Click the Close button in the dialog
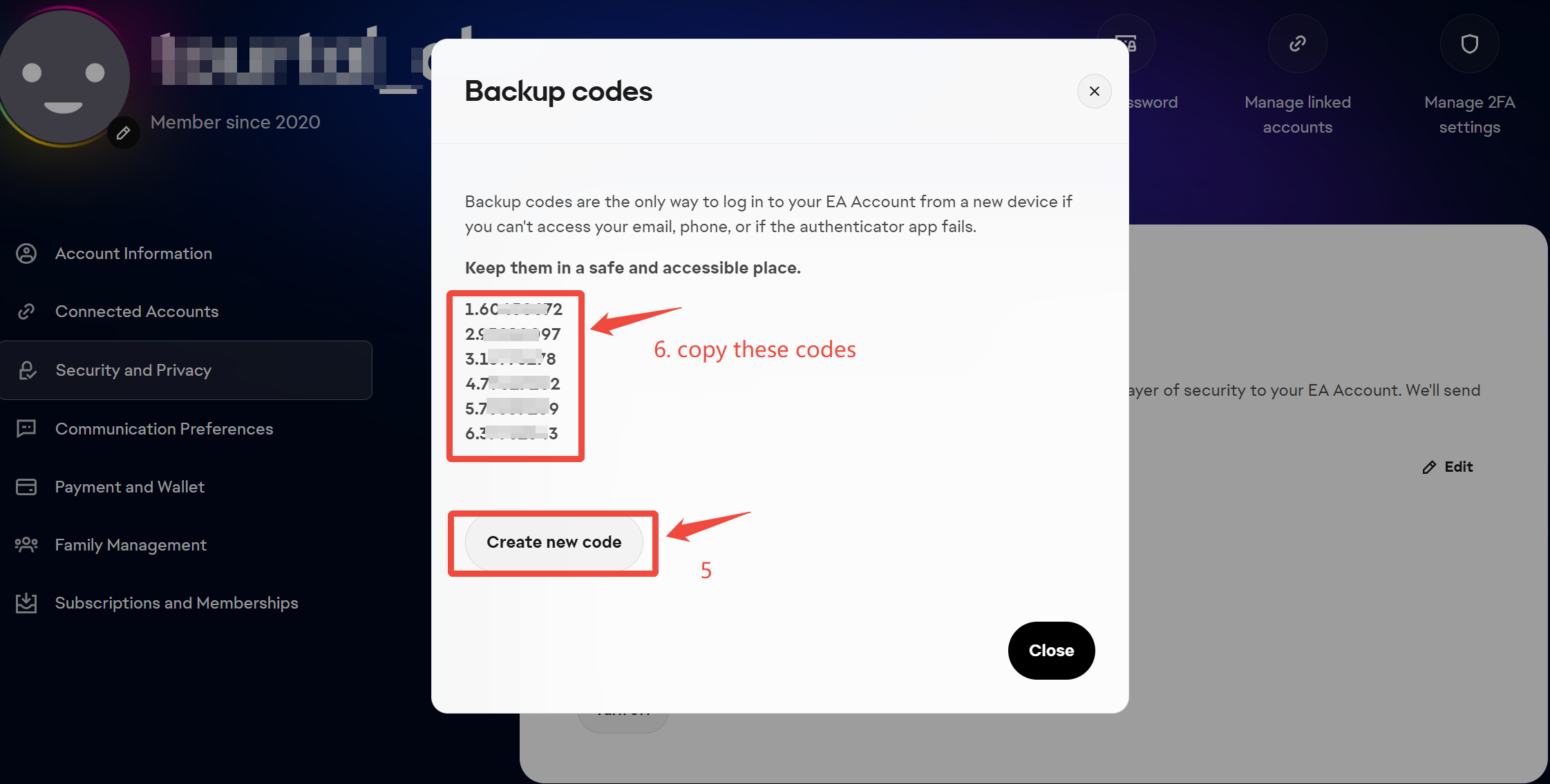 (1051, 650)
